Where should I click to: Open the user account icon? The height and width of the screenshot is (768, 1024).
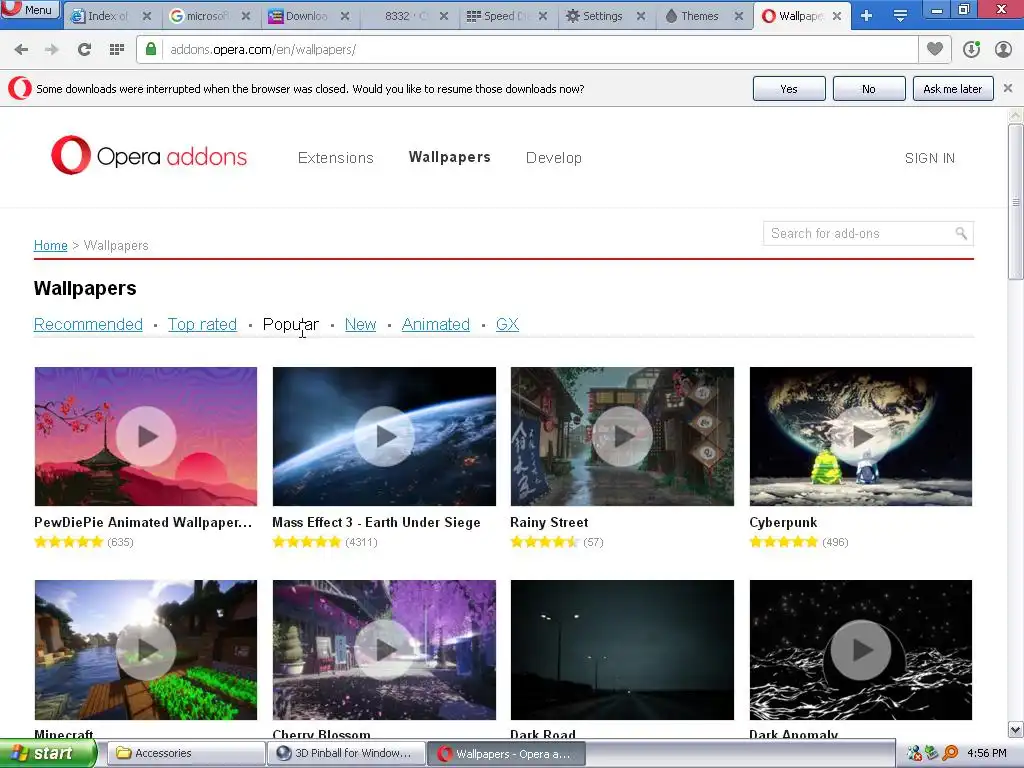pos(1003,50)
